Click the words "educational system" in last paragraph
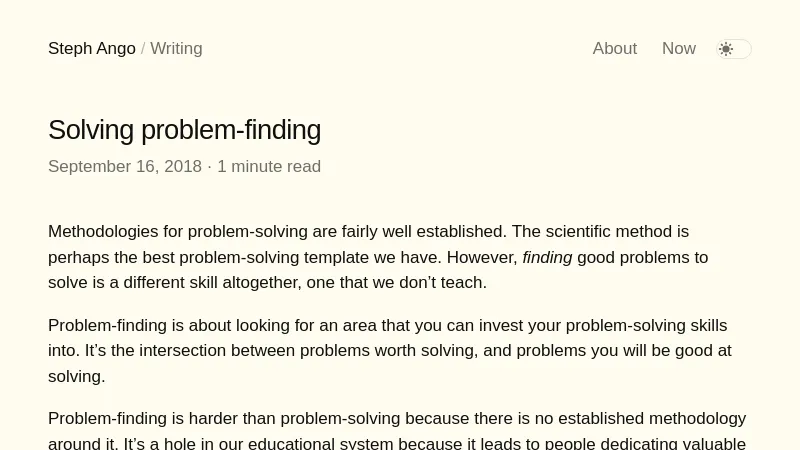800x450 pixels. [x=320, y=444]
